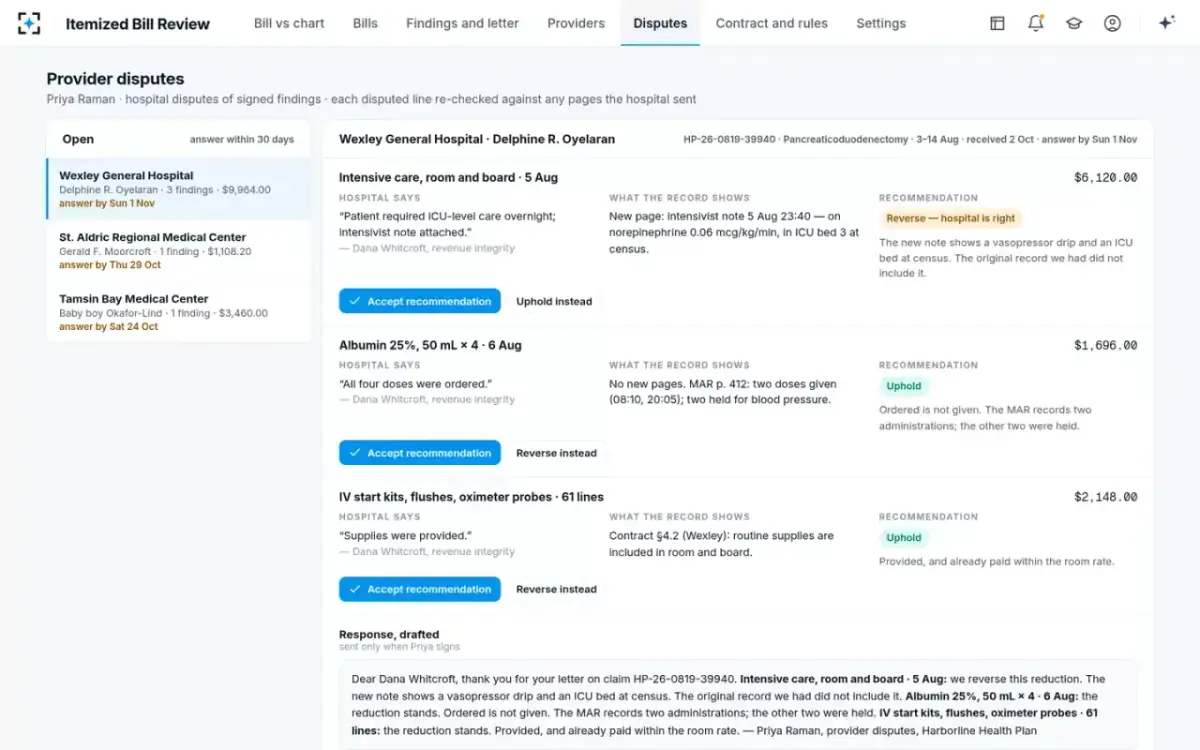Click the $1,696.00 amount
The width and height of the screenshot is (1200, 750).
[x=1105, y=346]
